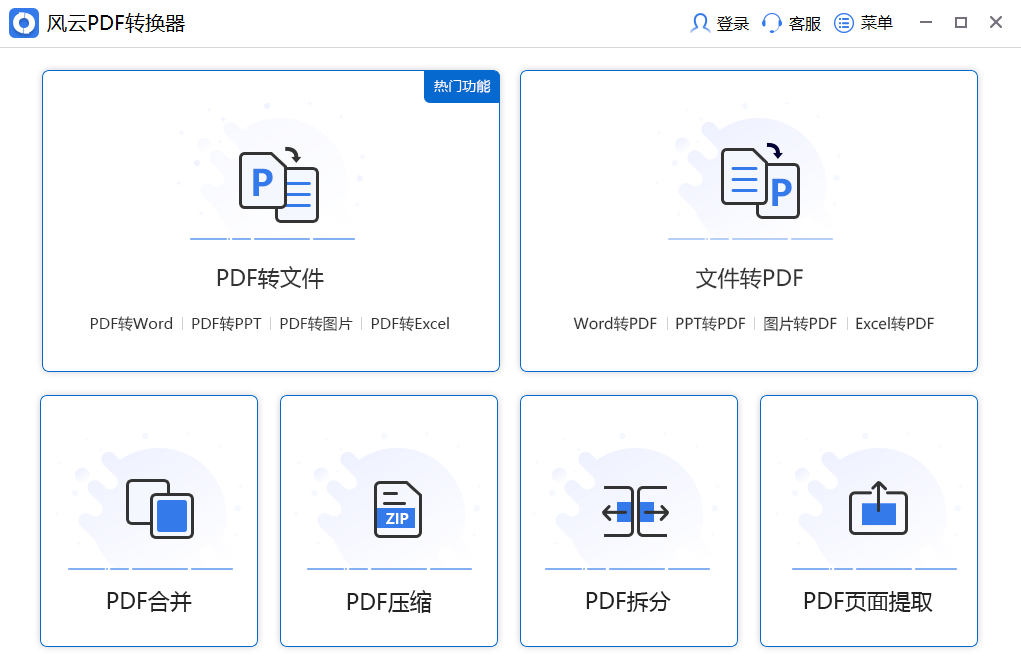The width and height of the screenshot is (1021, 670).
Task: Click the 文件转PDF title text
Action: 749,279
